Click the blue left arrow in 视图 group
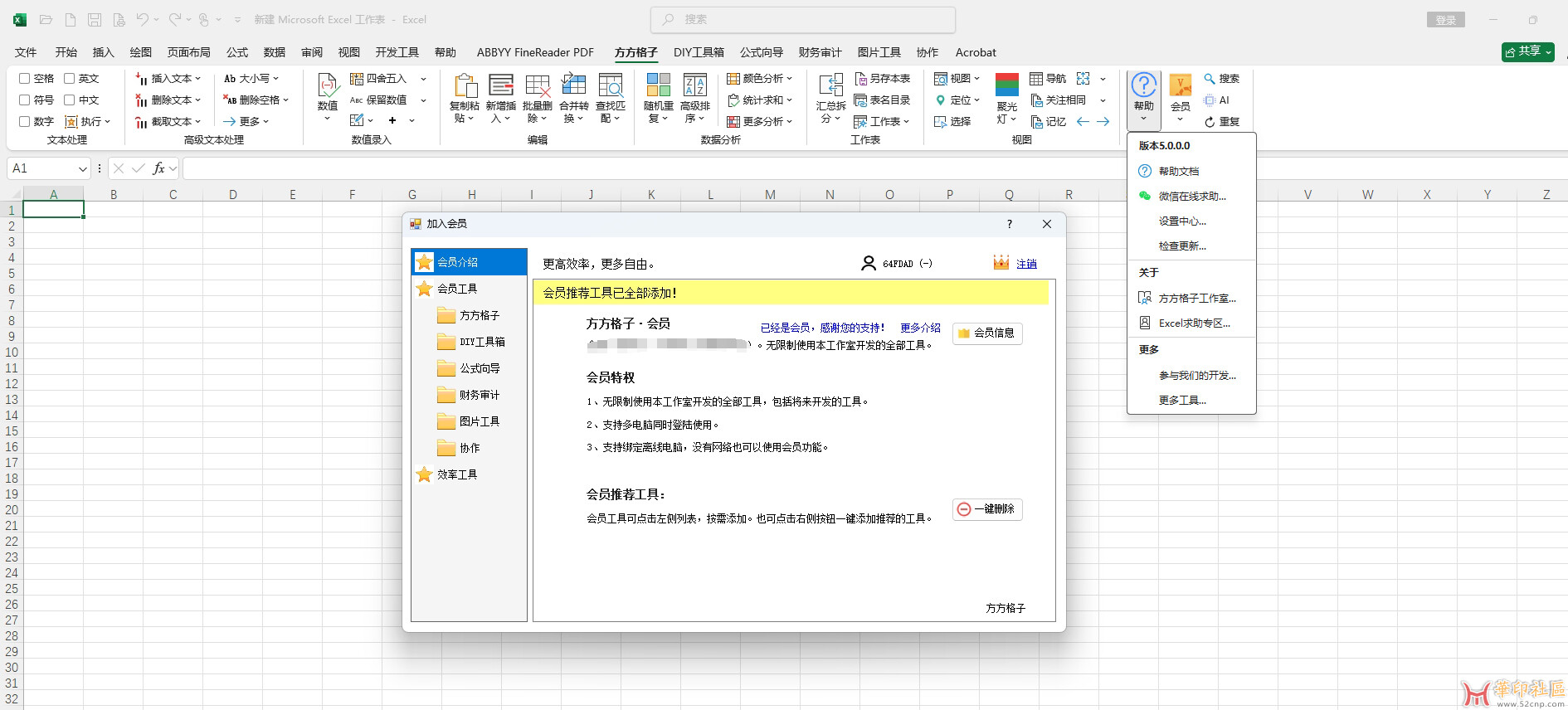The height and width of the screenshot is (710, 1568). [x=1083, y=122]
